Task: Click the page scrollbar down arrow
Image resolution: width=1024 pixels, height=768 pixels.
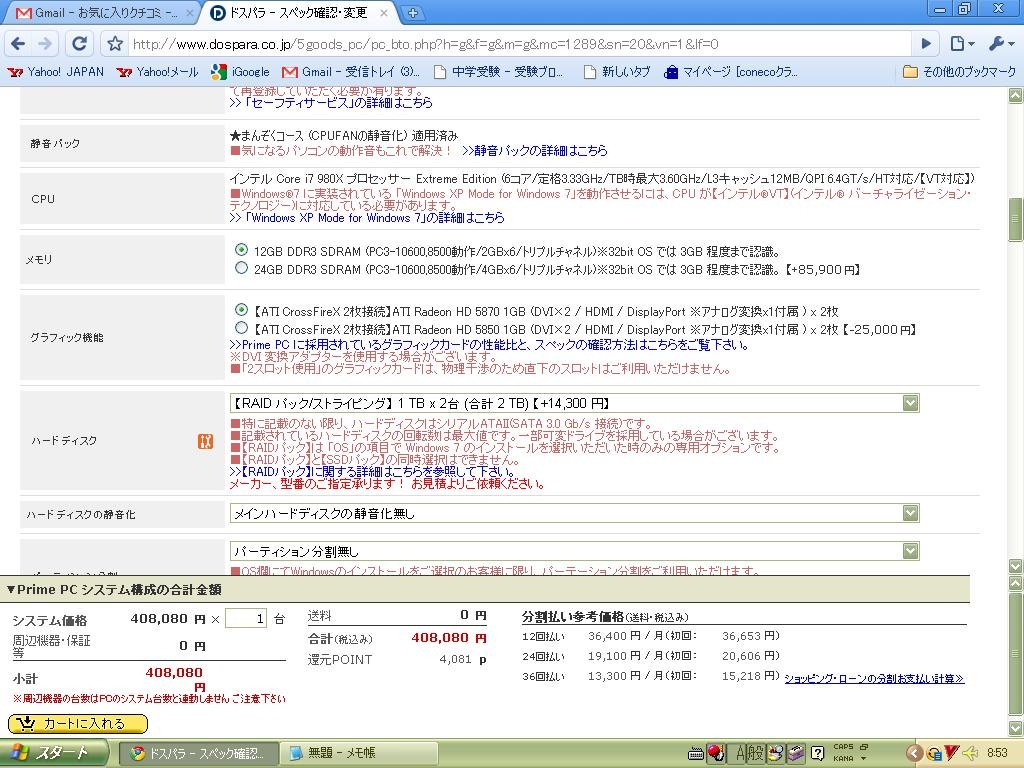Action: tap(1016, 566)
